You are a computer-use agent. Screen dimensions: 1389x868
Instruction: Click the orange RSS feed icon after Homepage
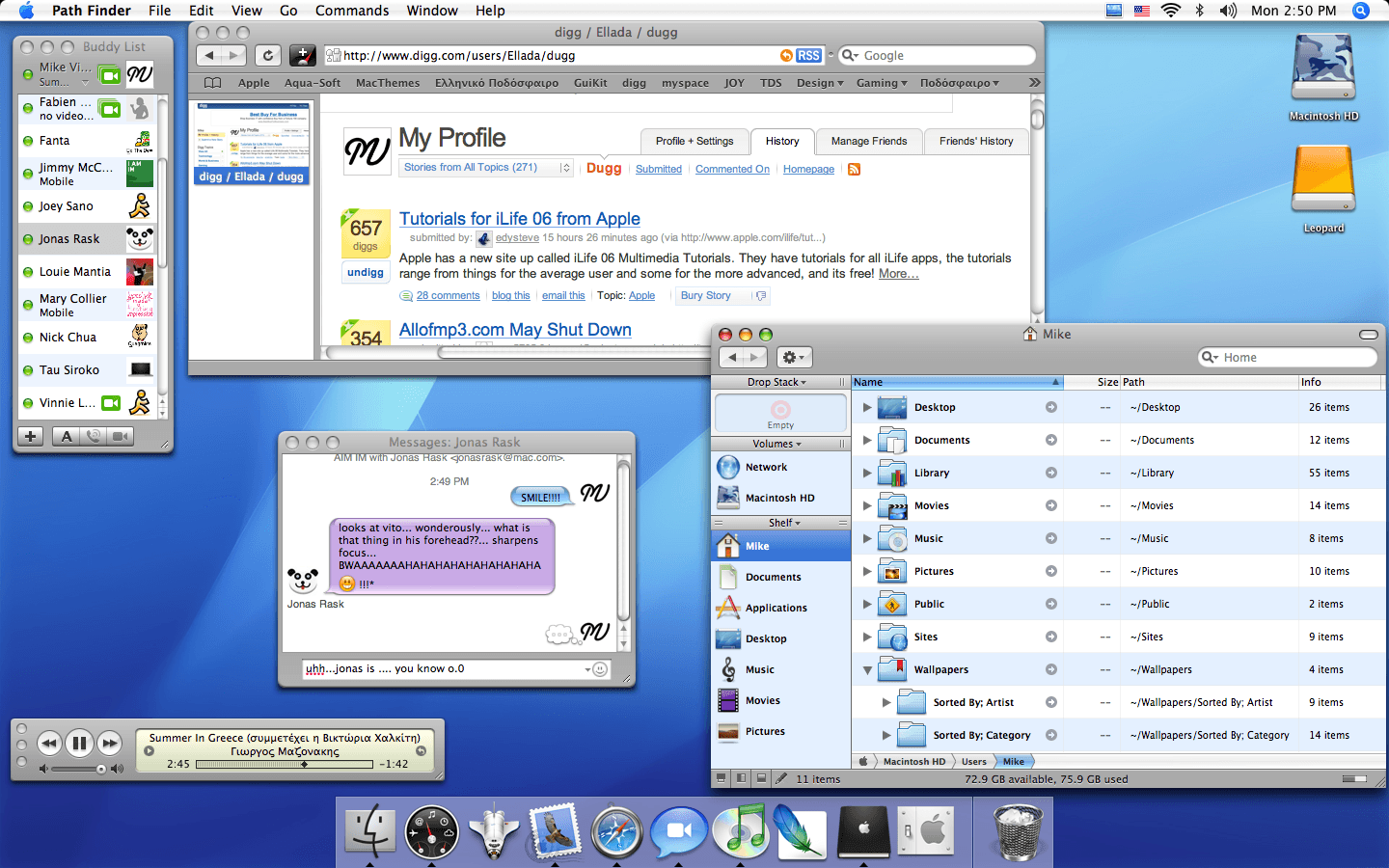point(854,169)
